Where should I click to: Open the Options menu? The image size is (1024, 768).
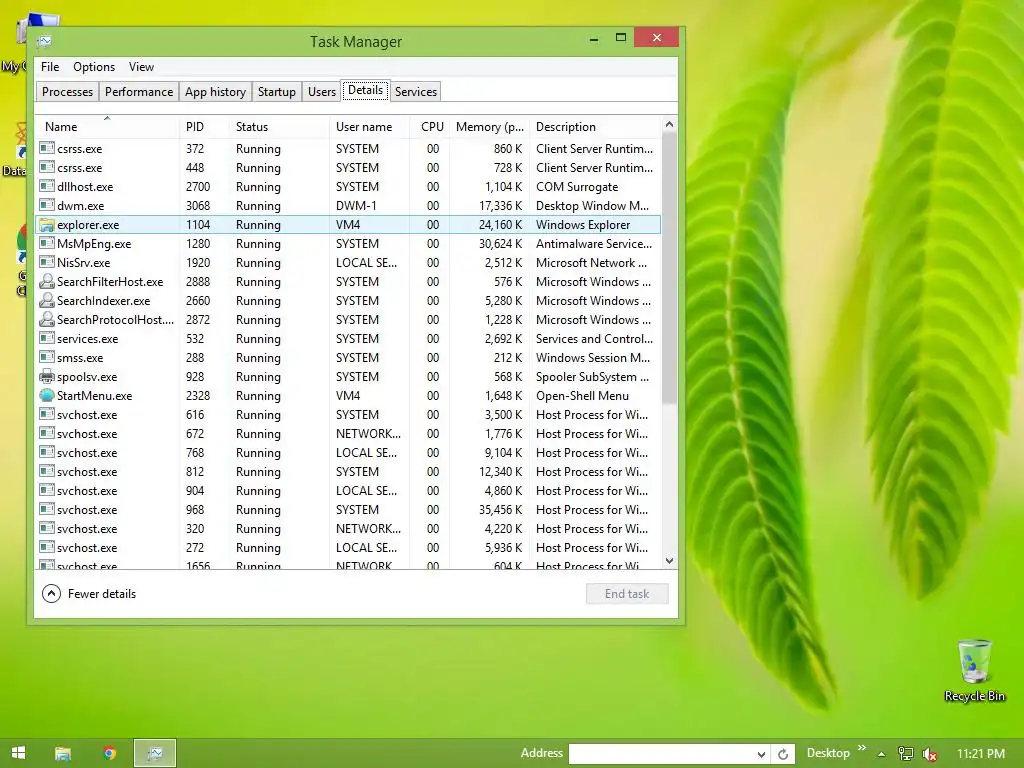tap(93, 67)
